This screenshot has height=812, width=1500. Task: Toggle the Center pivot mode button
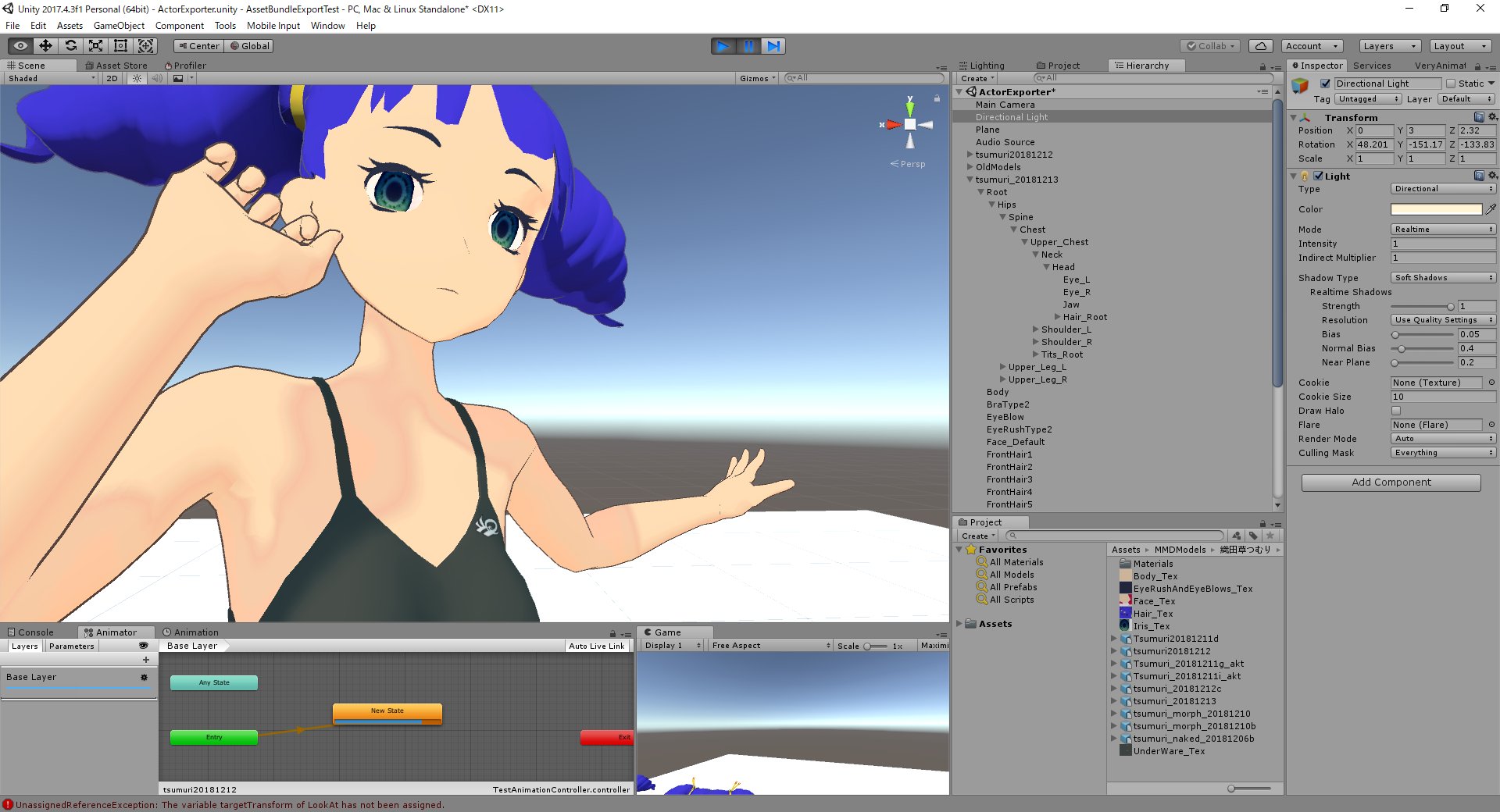point(198,46)
